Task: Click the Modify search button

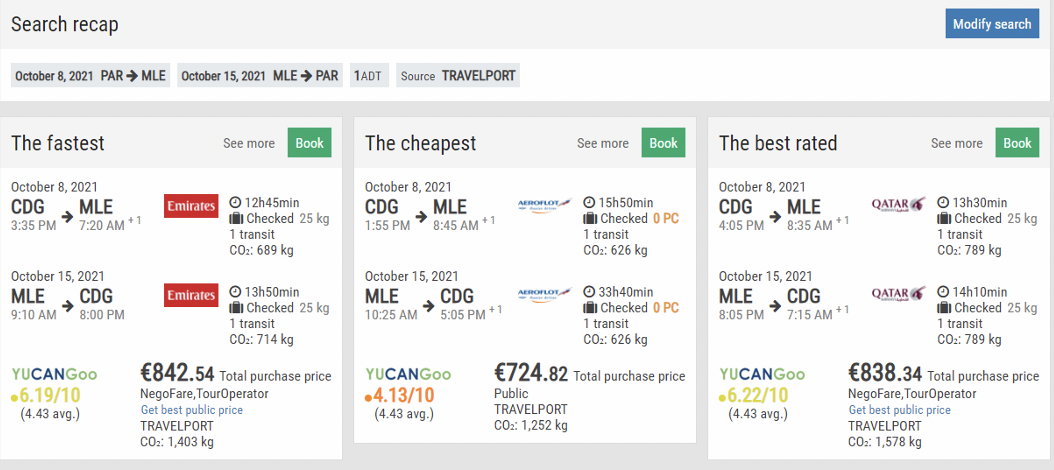Action: 991,24
